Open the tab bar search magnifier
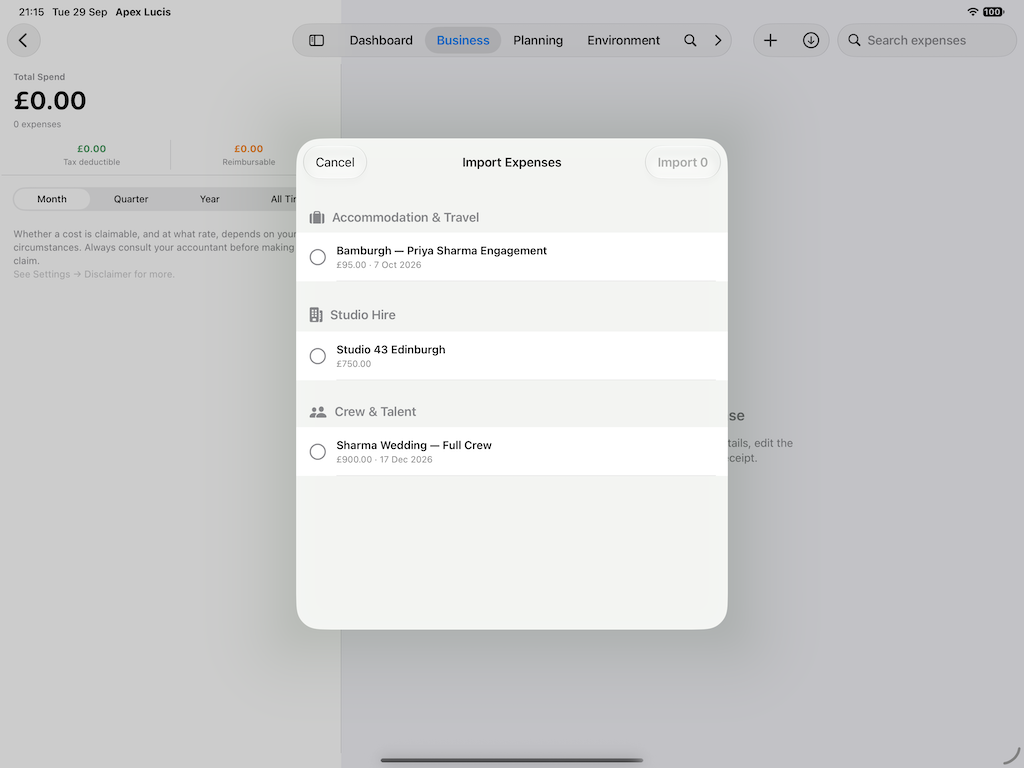Viewport: 1024px width, 768px height. click(x=690, y=40)
